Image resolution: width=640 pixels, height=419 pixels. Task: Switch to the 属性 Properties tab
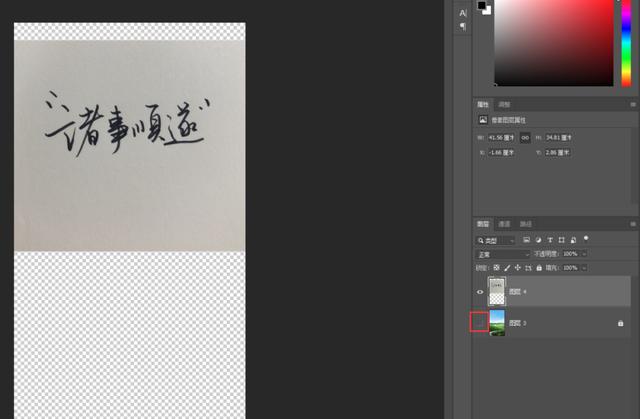[x=483, y=105]
